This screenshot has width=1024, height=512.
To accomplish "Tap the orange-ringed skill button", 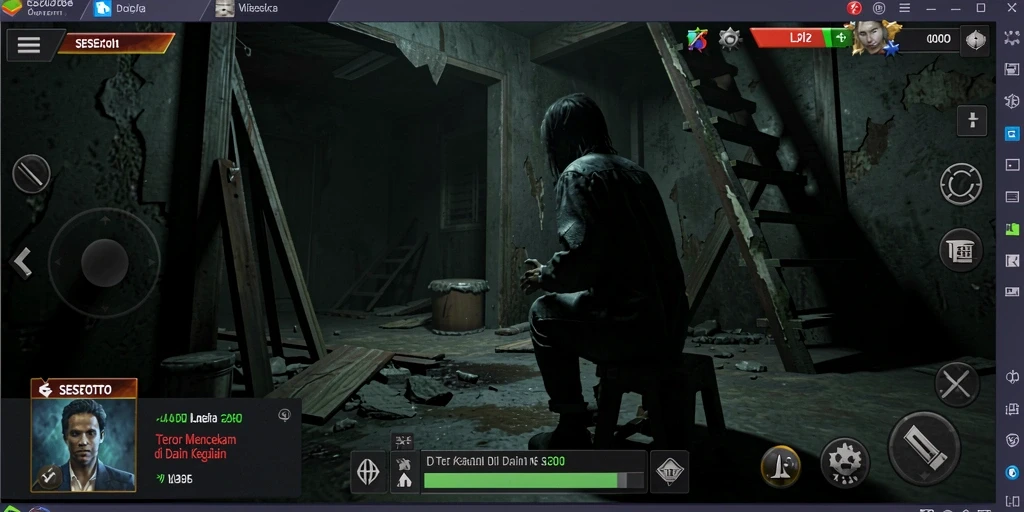I will (782, 466).
